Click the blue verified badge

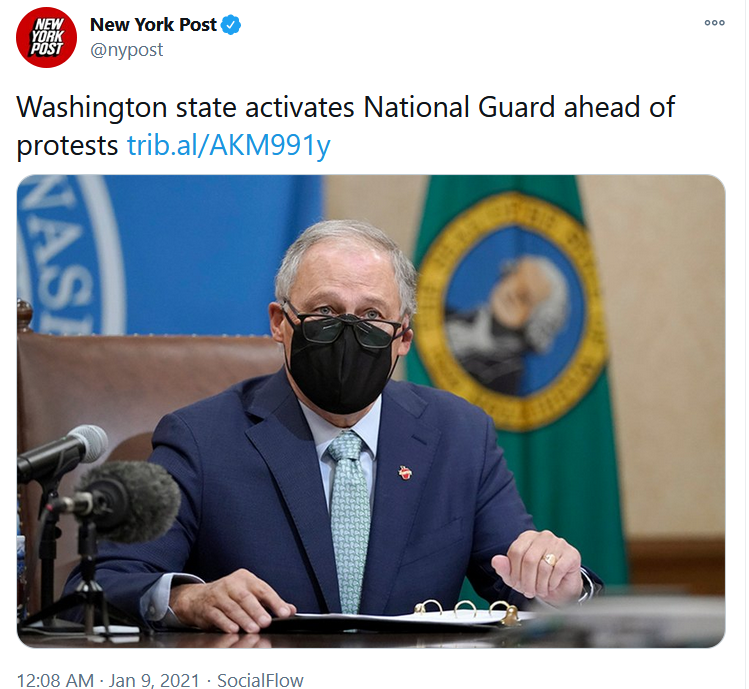[231, 25]
